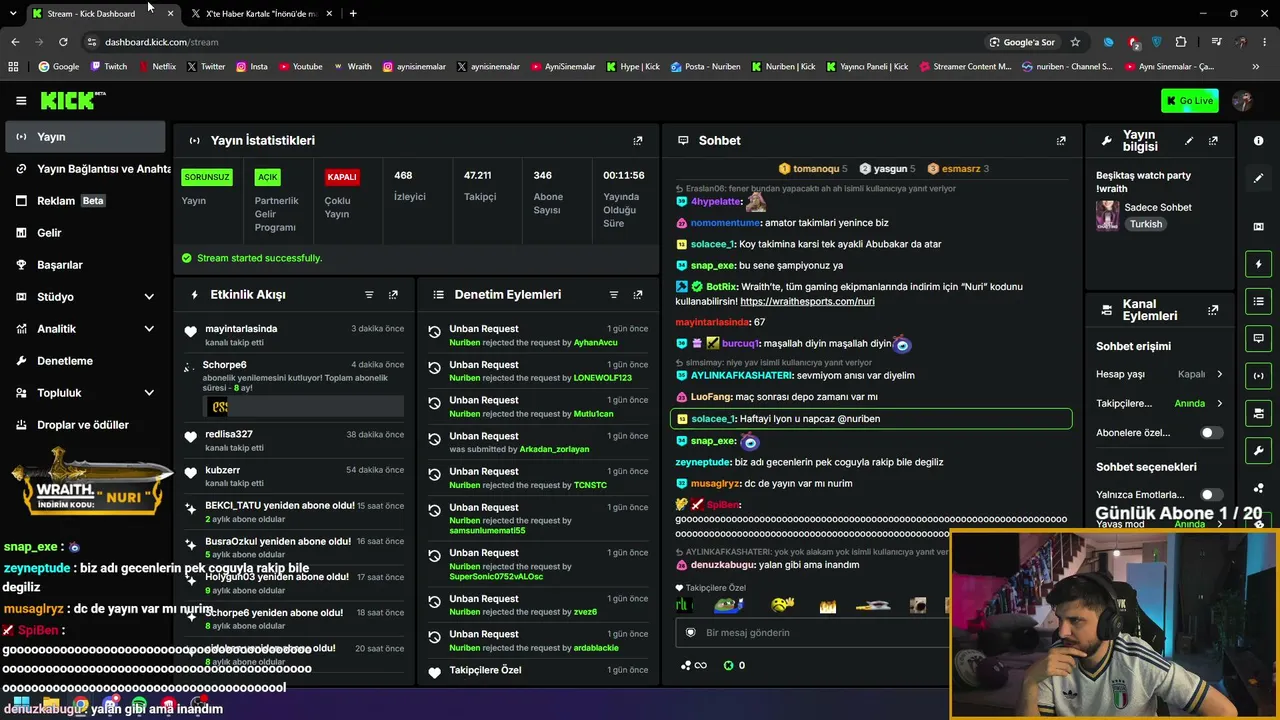Screen dimensions: 1280x720
Task: Click the dashboard.kick.com address bar
Action: 161,42
